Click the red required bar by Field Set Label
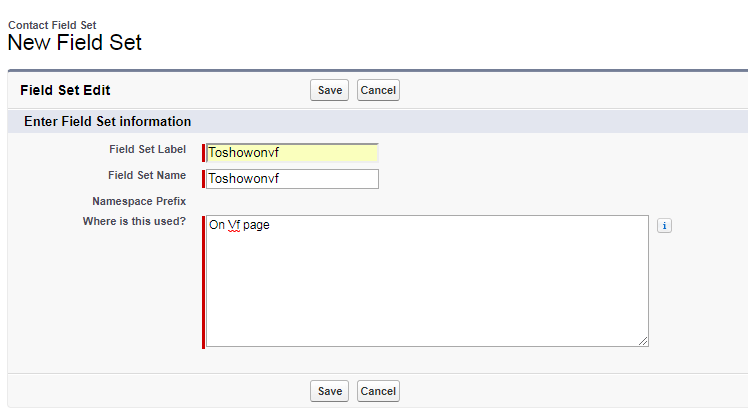748x410 pixels. [204, 153]
